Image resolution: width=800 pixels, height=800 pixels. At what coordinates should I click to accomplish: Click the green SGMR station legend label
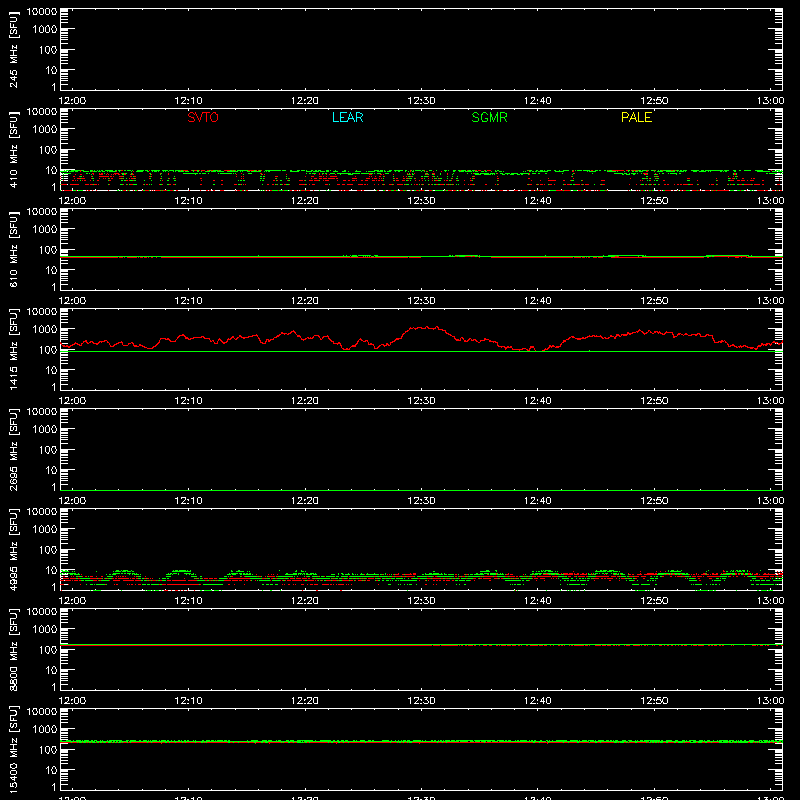[x=489, y=117]
